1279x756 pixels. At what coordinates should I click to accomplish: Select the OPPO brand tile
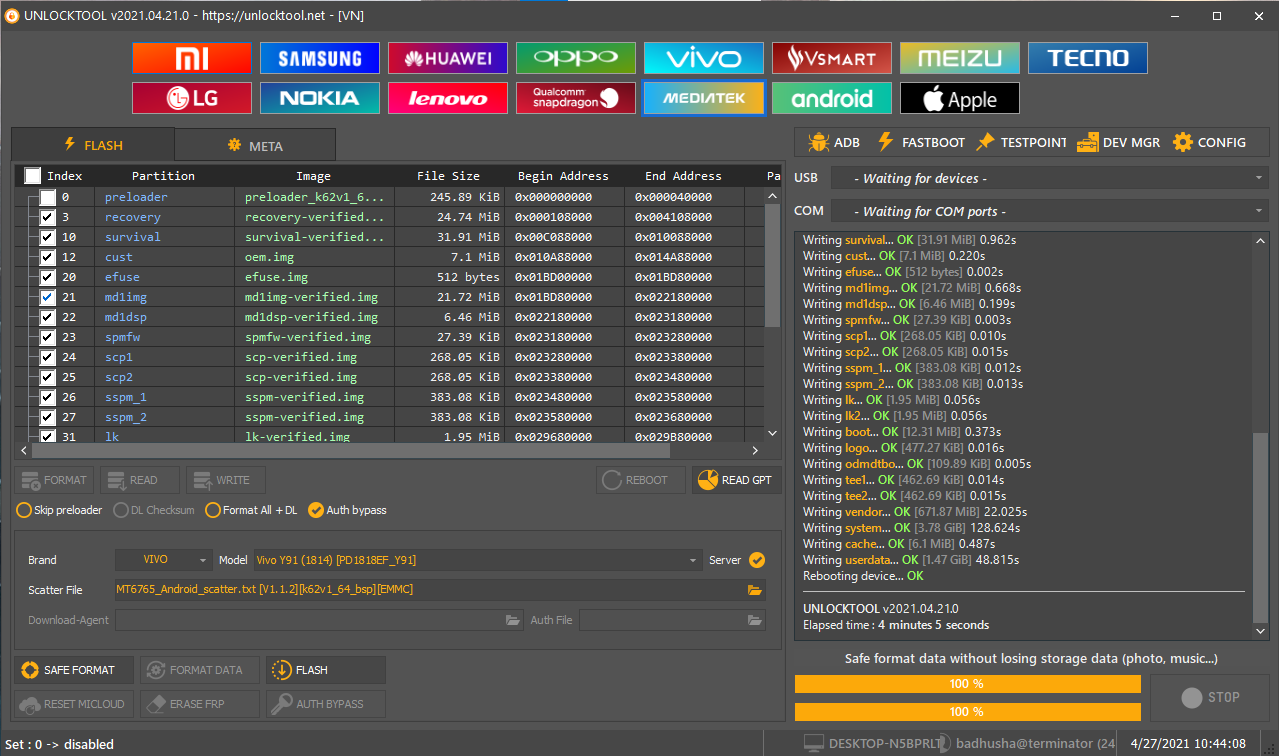(x=576, y=58)
